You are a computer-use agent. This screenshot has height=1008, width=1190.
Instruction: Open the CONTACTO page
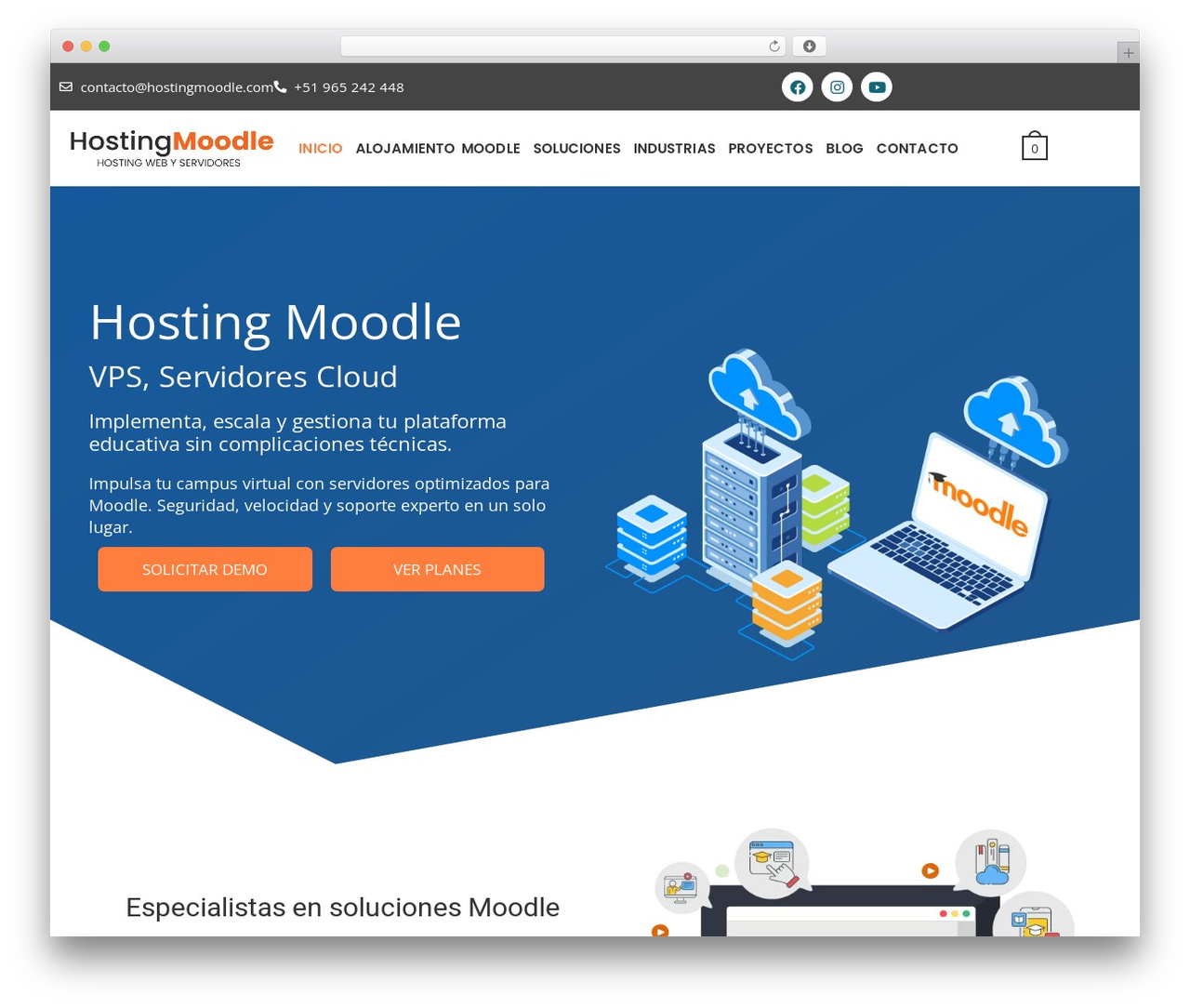[x=917, y=149]
